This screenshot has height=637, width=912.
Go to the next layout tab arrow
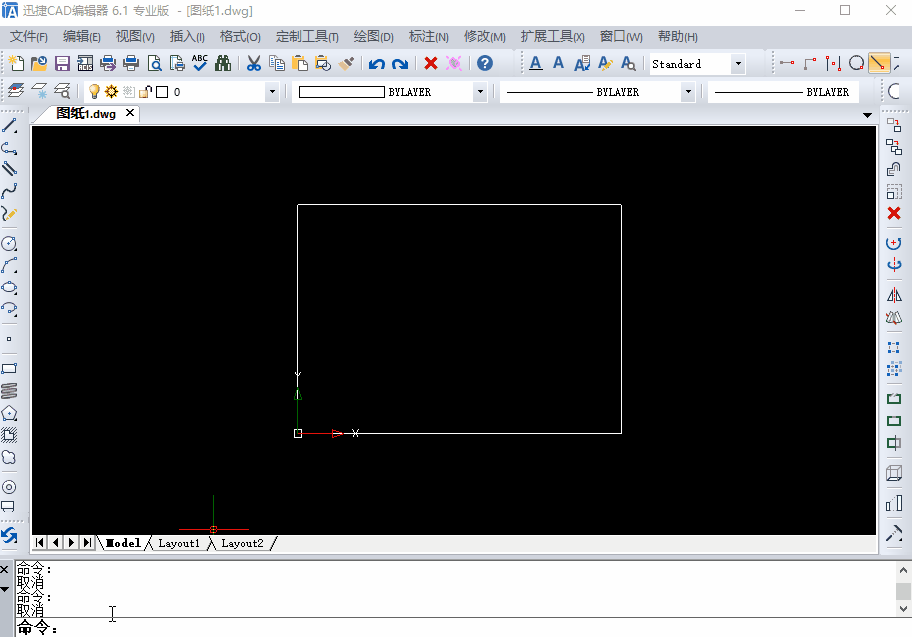71,542
